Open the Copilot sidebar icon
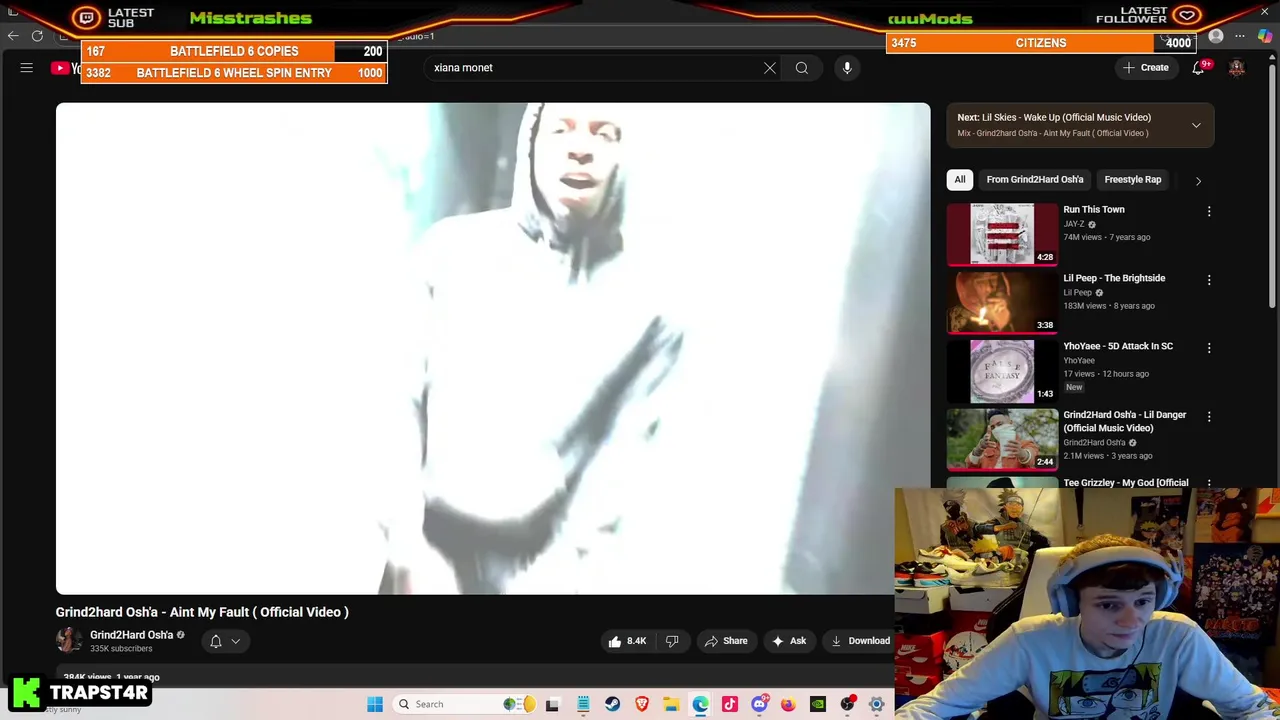Screen dimensions: 1280x720 pos(1265,37)
